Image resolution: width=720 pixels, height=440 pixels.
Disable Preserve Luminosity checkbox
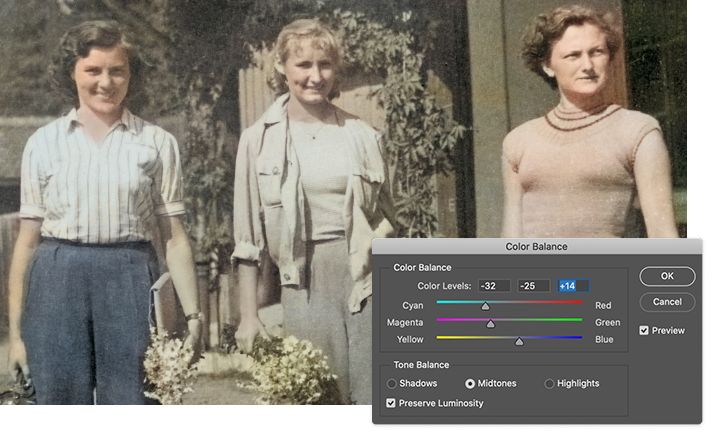point(391,403)
